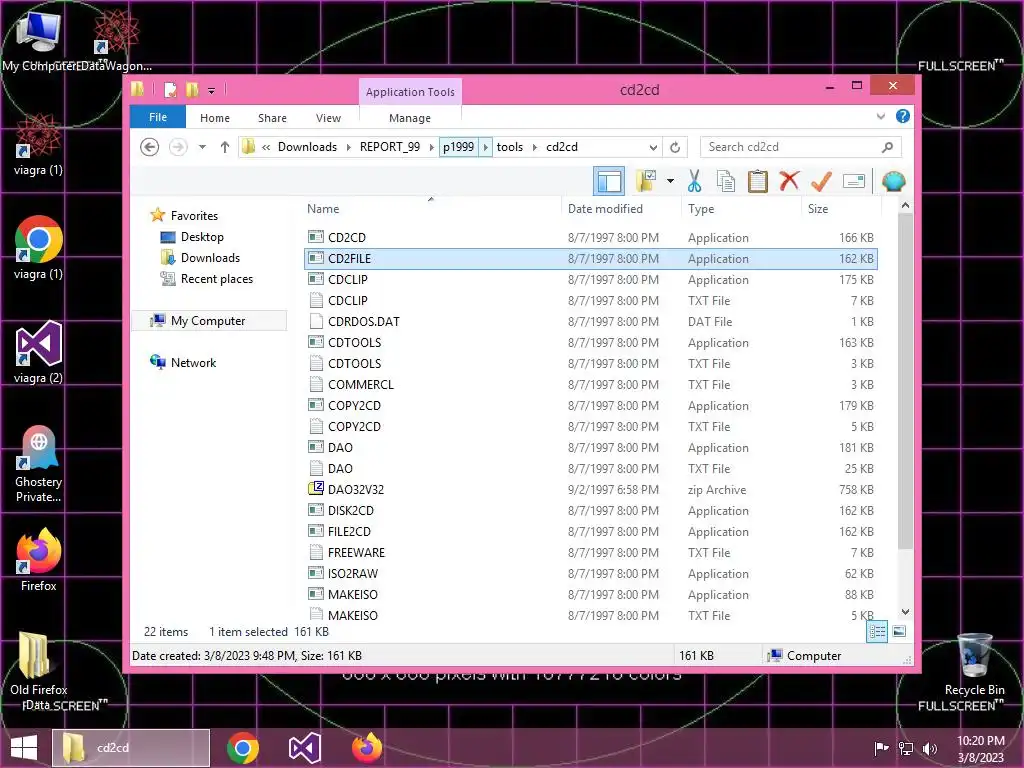
Task: Open dropdown arrow after tools breadcrumb
Action: point(534,147)
